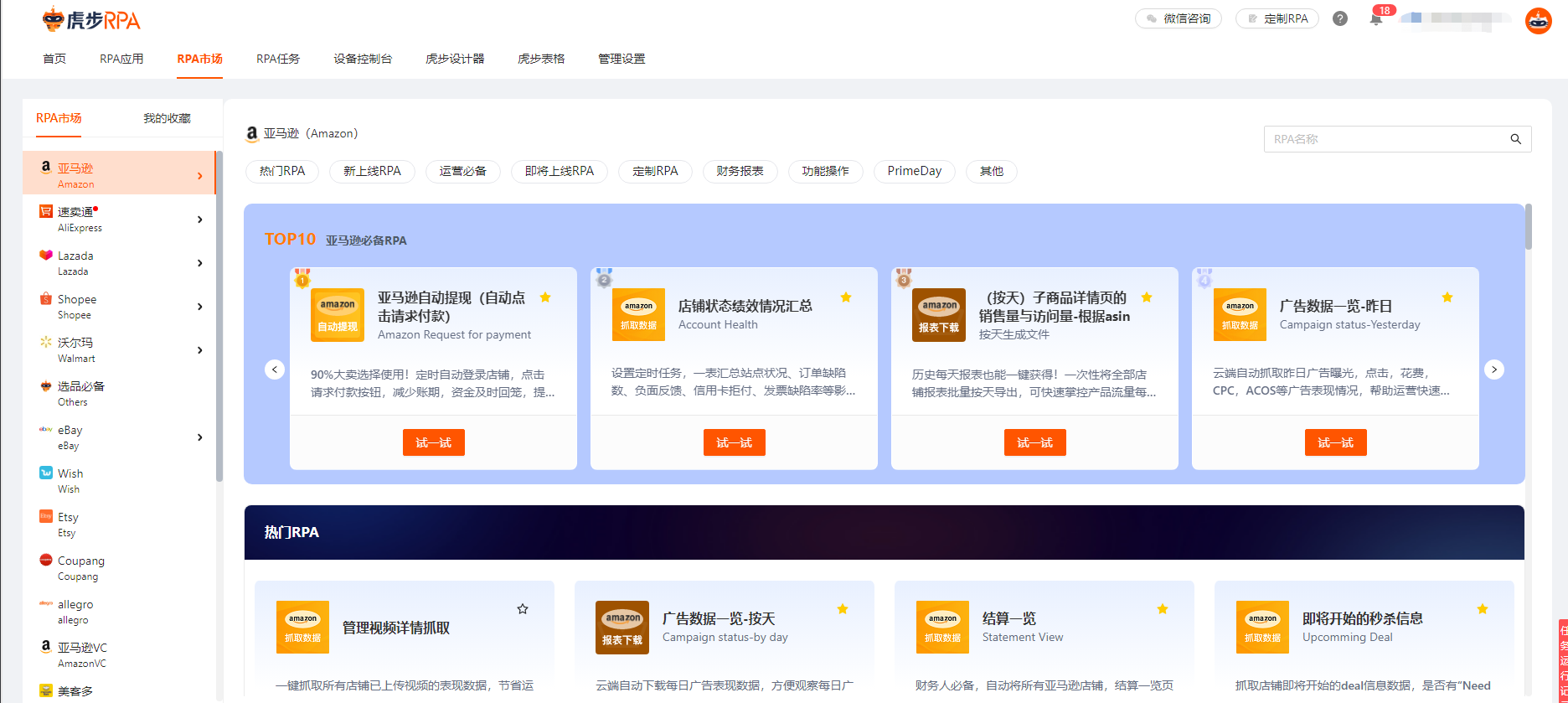Filter by 财务报表 tag

point(740,171)
